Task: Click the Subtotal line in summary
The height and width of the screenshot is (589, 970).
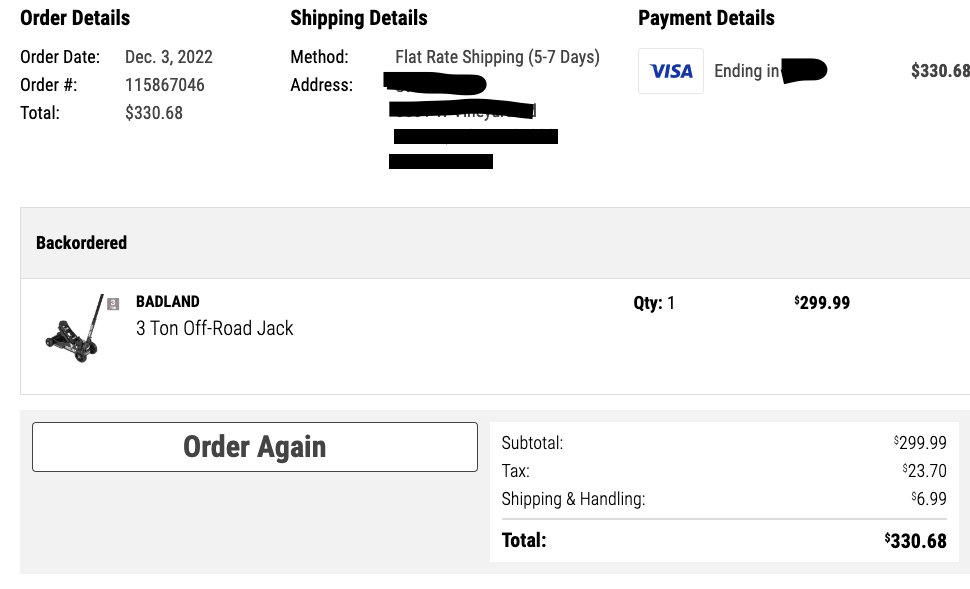Action: [x=724, y=443]
